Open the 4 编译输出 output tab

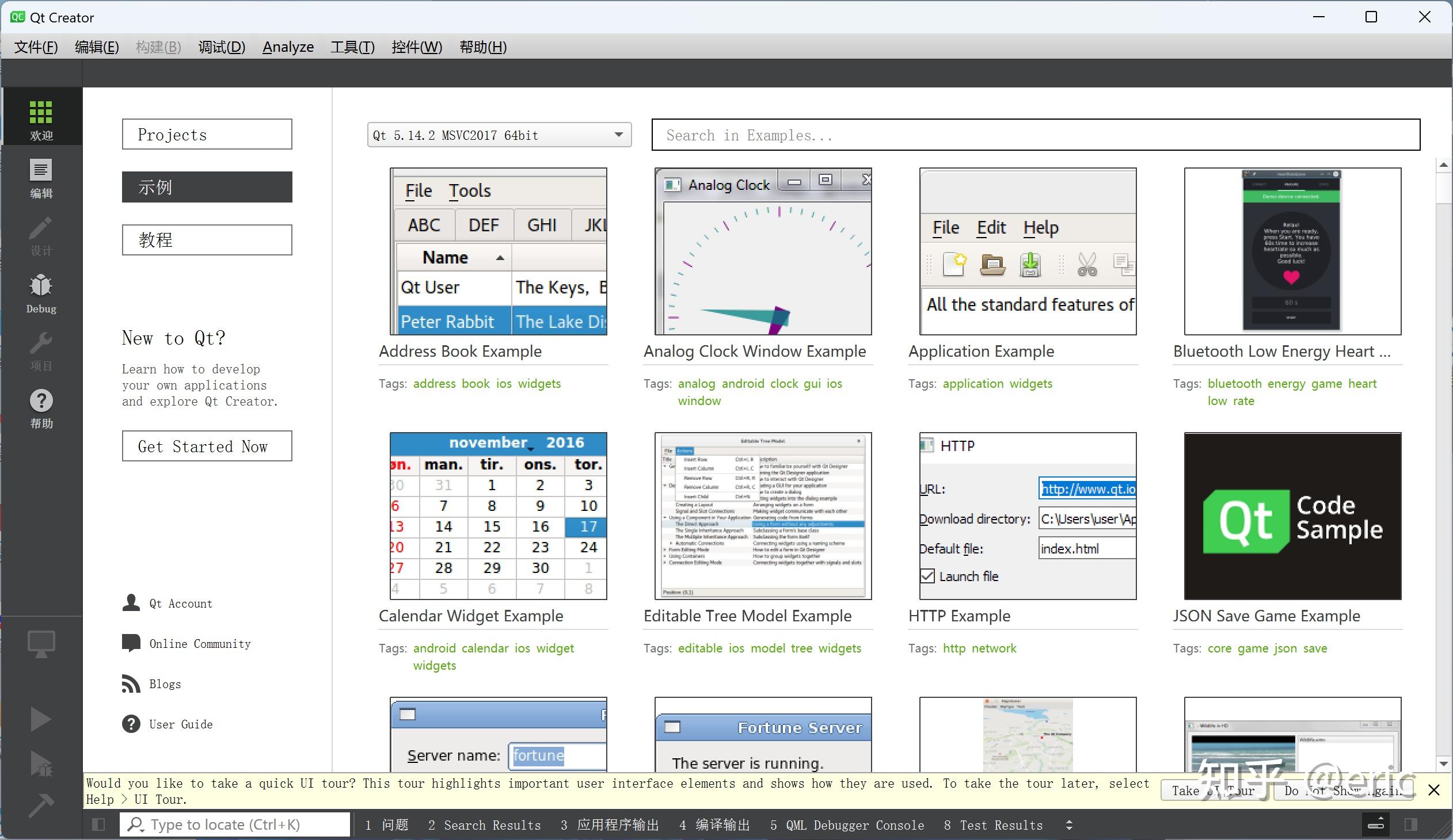pyautogui.click(x=714, y=825)
